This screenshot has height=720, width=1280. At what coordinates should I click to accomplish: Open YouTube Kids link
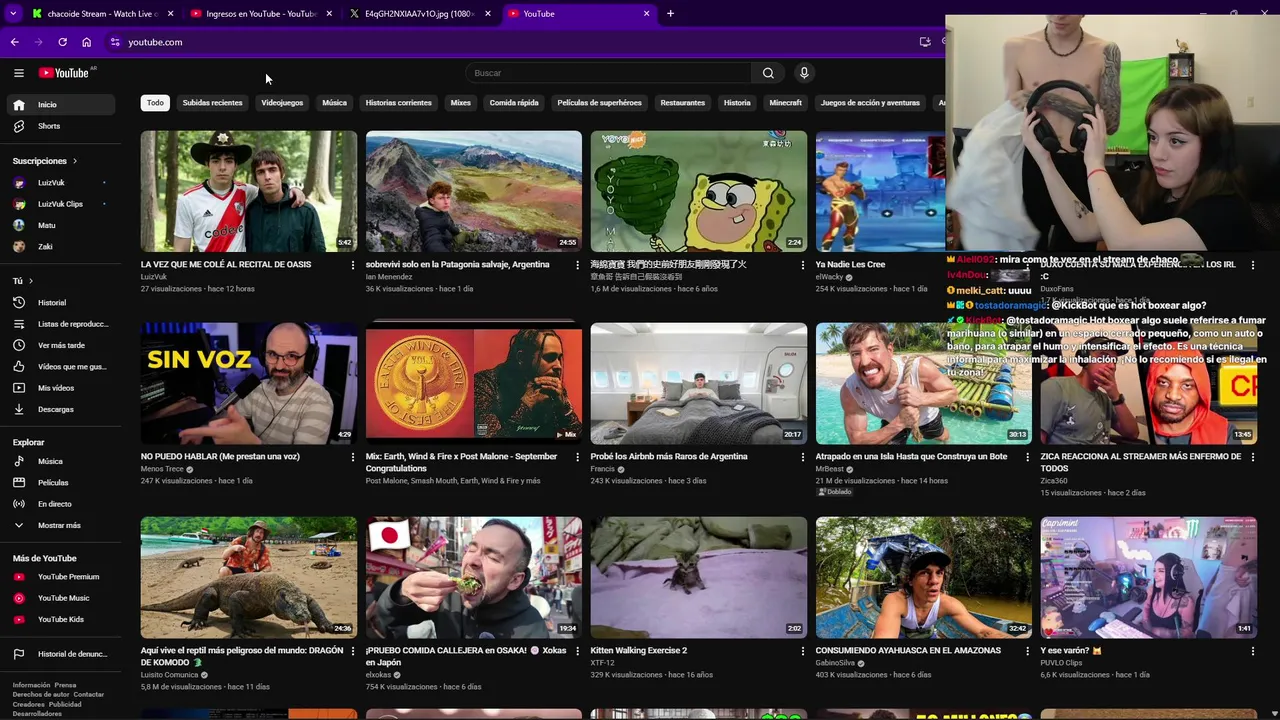tap(62, 619)
